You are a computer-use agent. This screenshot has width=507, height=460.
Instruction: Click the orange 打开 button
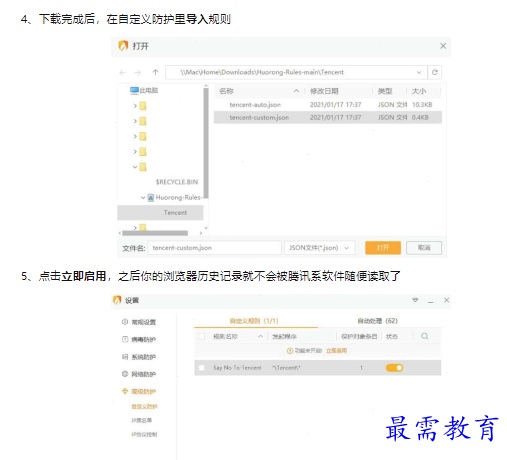click(383, 248)
